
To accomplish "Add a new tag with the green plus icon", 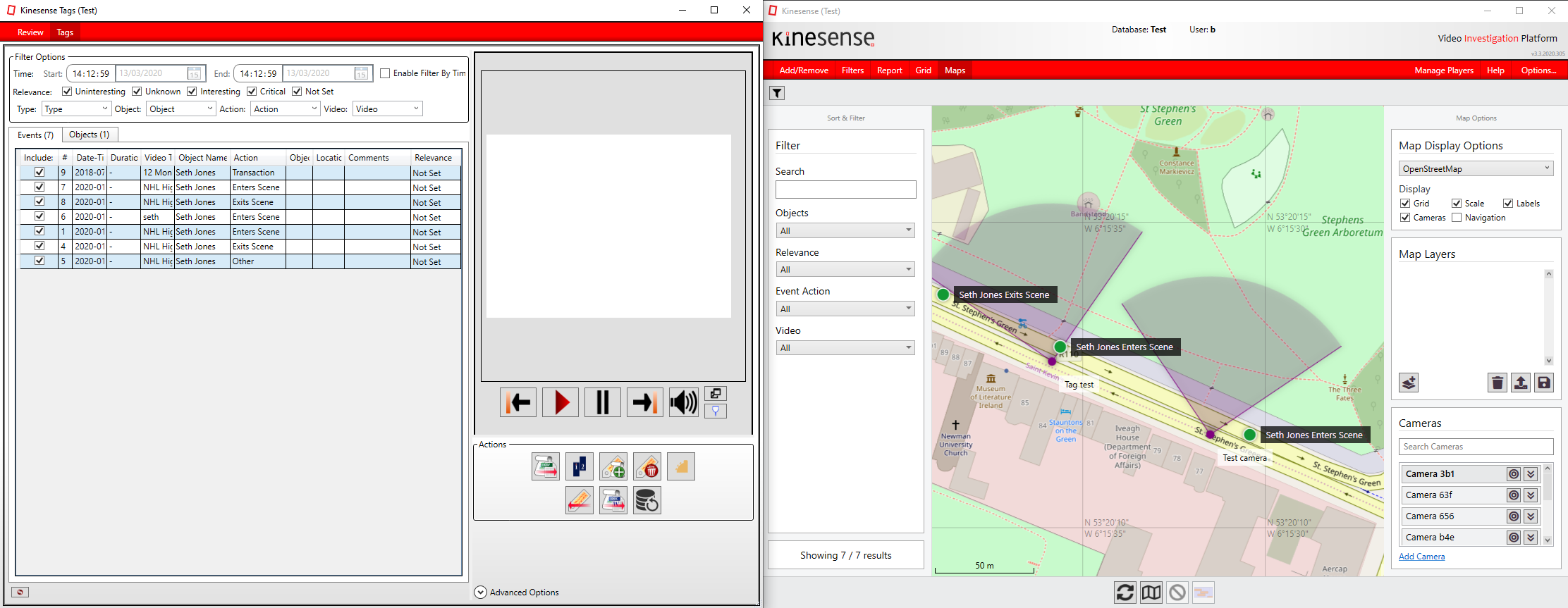I will (613, 466).
